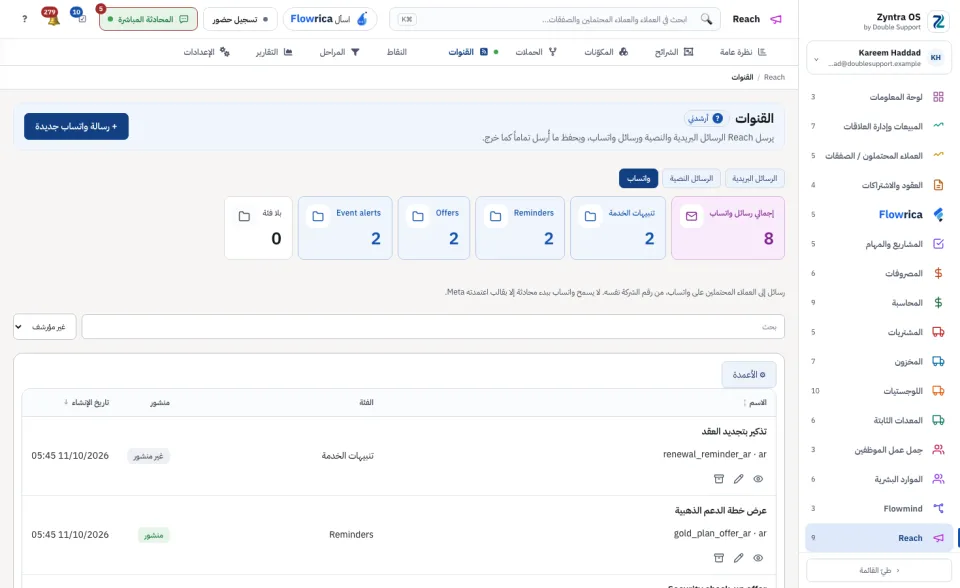Select الرسائل النصية channel tab
This screenshot has width=960, height=588.
click(691, 178)
